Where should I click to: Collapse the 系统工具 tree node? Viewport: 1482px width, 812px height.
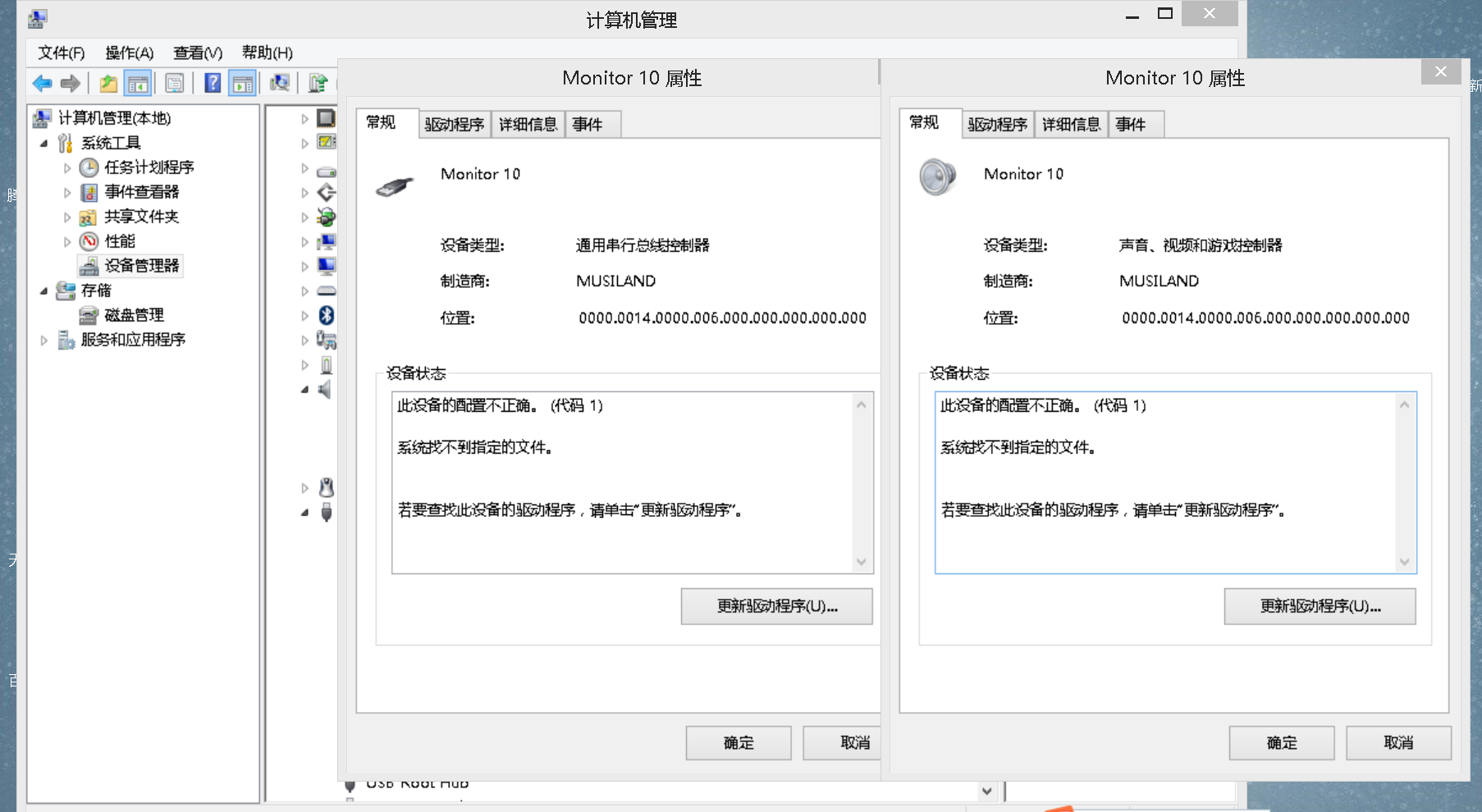[x=45, y=143]
